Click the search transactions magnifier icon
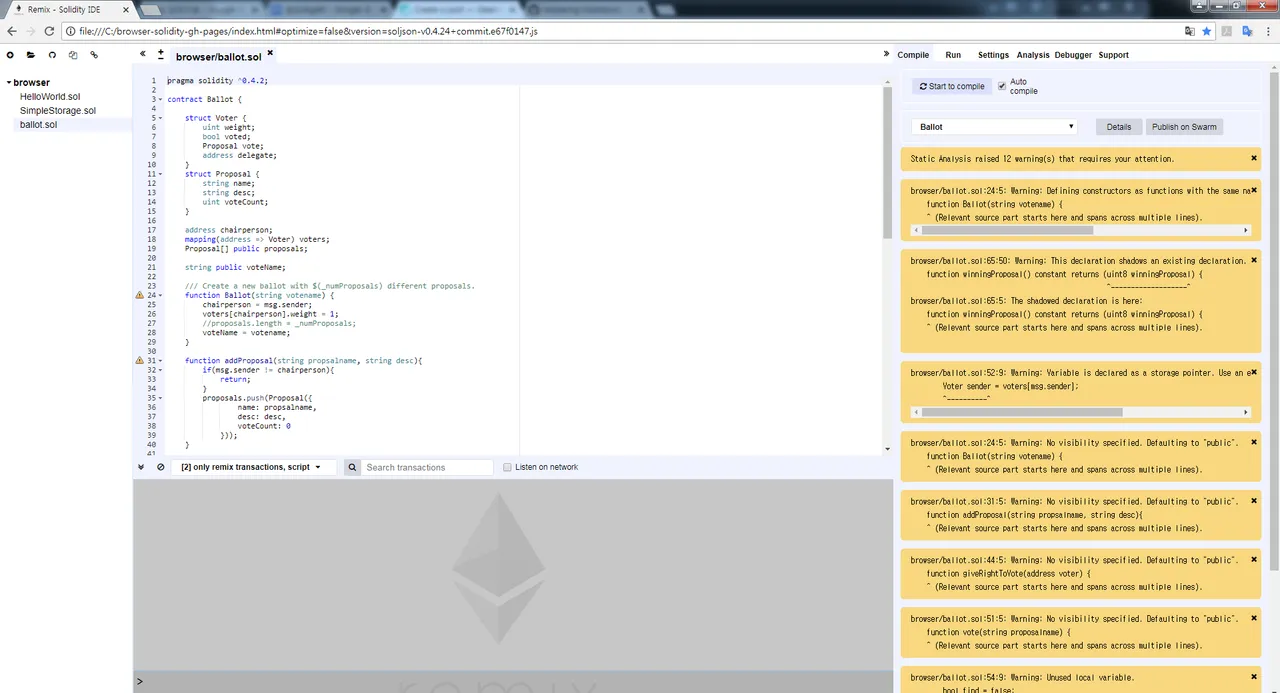The image size is (1280, 693). (352, 467)
